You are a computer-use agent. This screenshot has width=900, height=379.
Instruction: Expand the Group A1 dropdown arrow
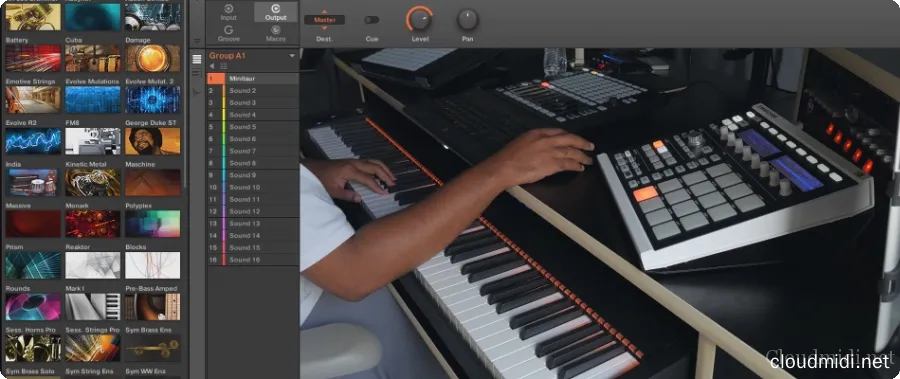point(292,56)
